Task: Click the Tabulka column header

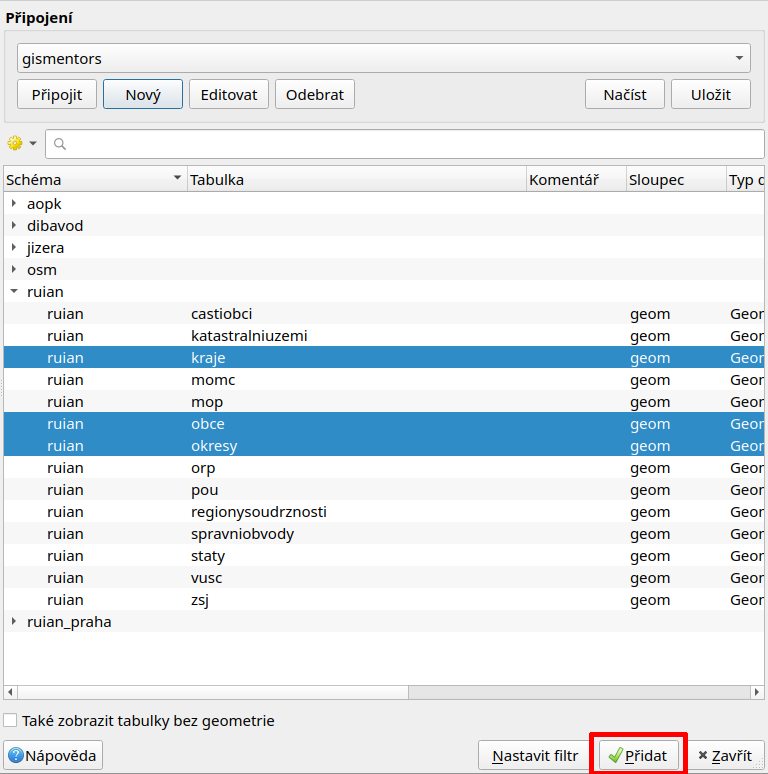Action: pyautogui.click(x=357, y=179)
